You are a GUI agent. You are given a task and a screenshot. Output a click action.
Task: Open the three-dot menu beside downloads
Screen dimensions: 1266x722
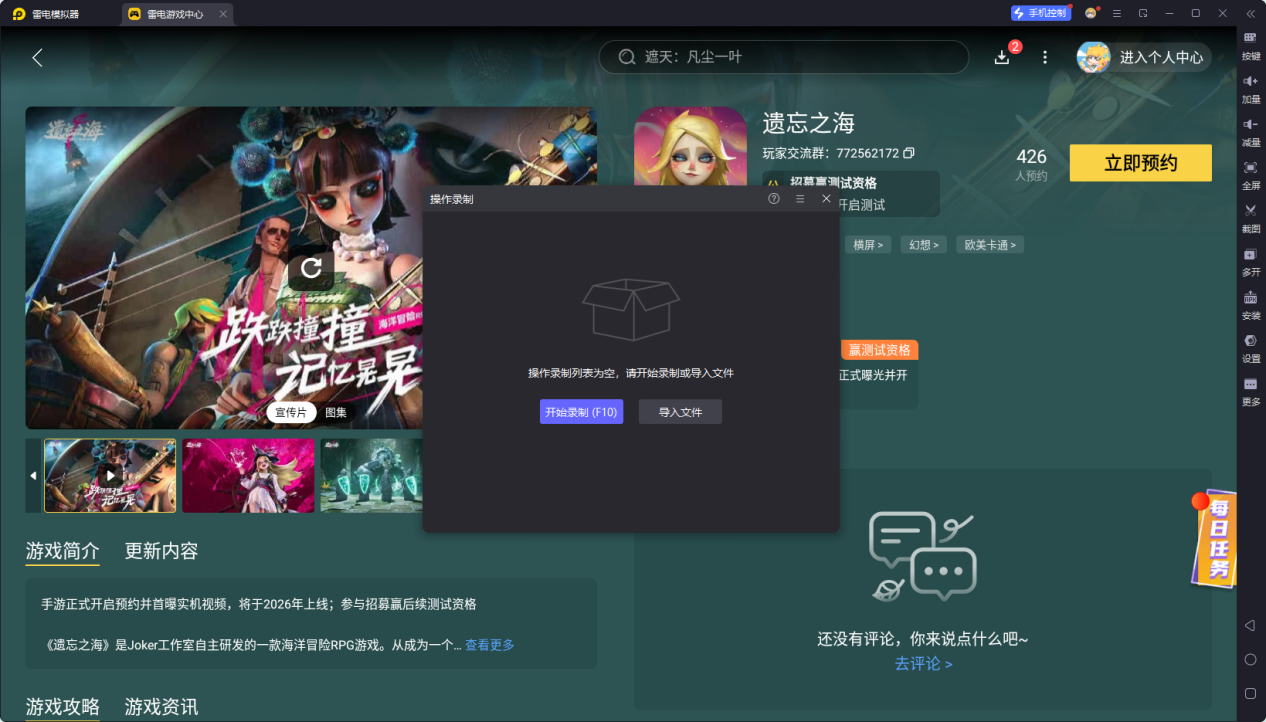click(x=1045, y=57)
